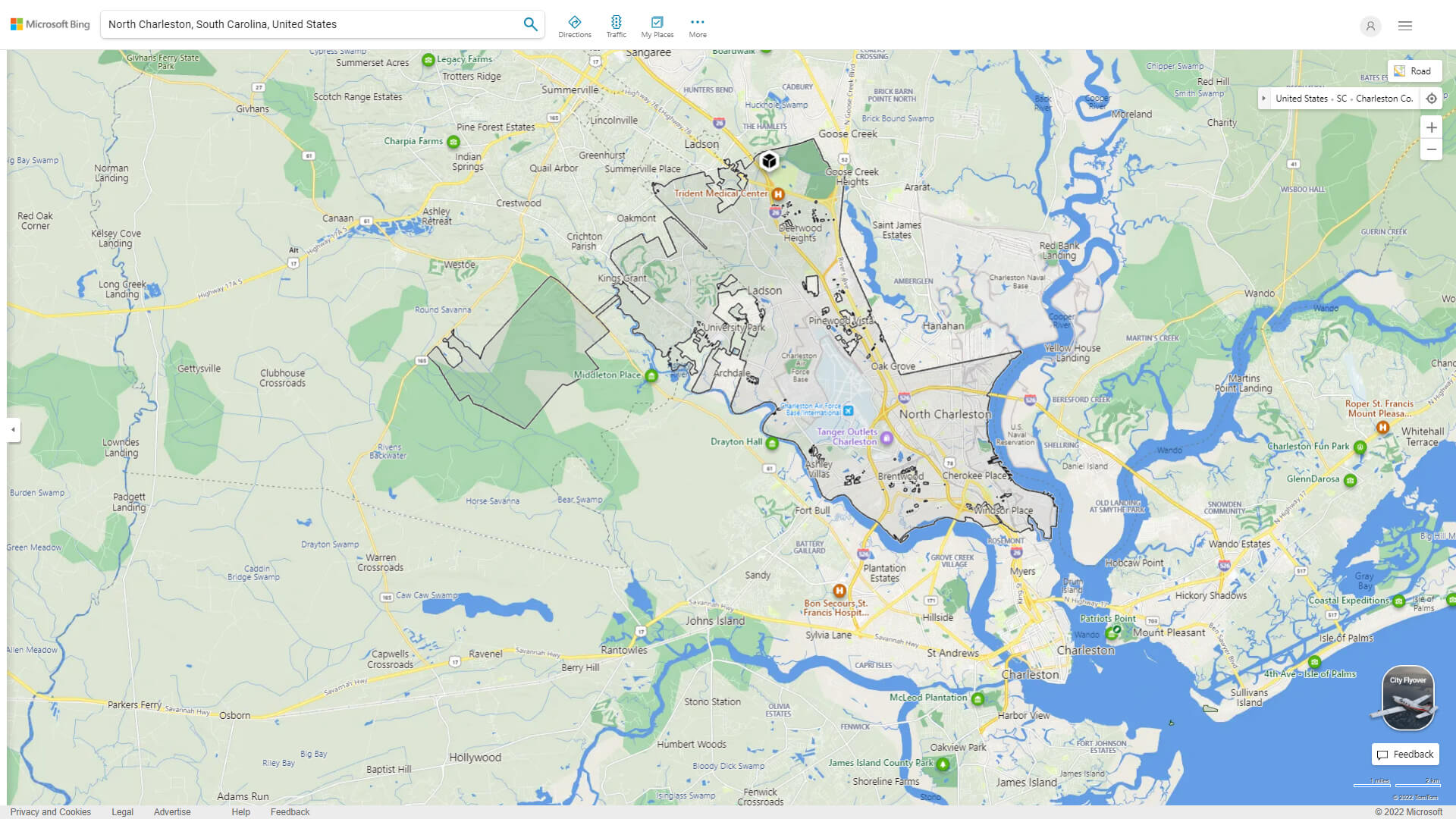This screenshot has height=819, width=1456.
Task: Click the Feedback button on map
Action: click(x=1405, y=755)
